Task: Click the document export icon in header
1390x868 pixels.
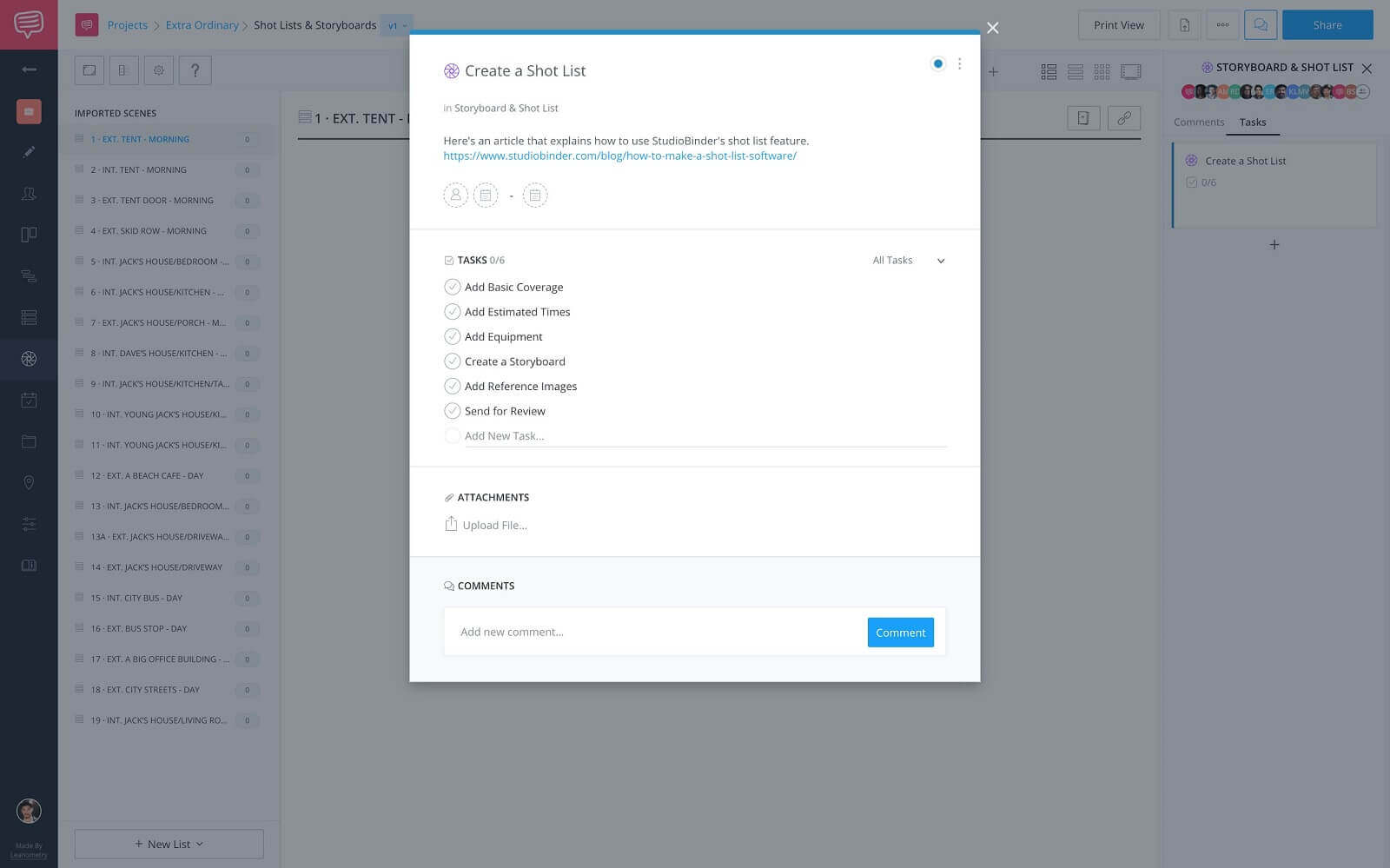Action: pos(1184,25)
